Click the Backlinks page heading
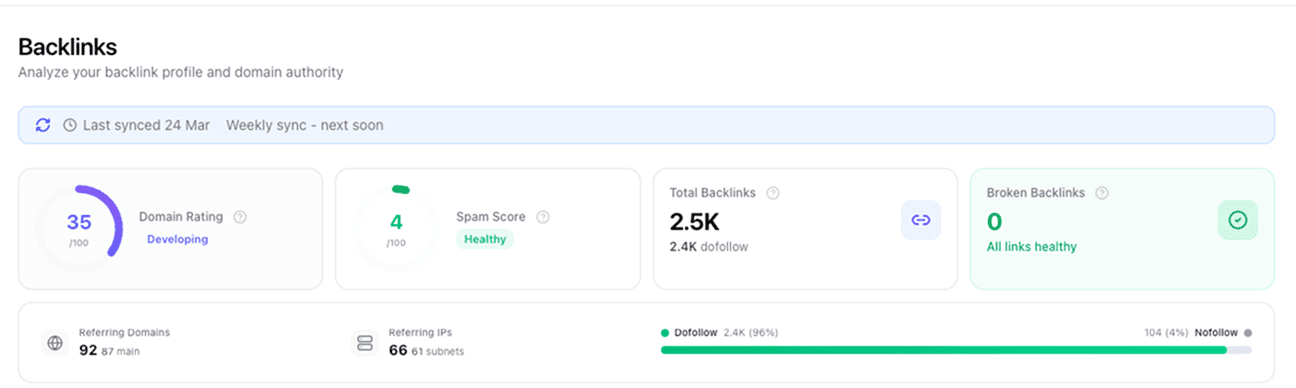The image size is (1296, 388). tap(67, 46)
